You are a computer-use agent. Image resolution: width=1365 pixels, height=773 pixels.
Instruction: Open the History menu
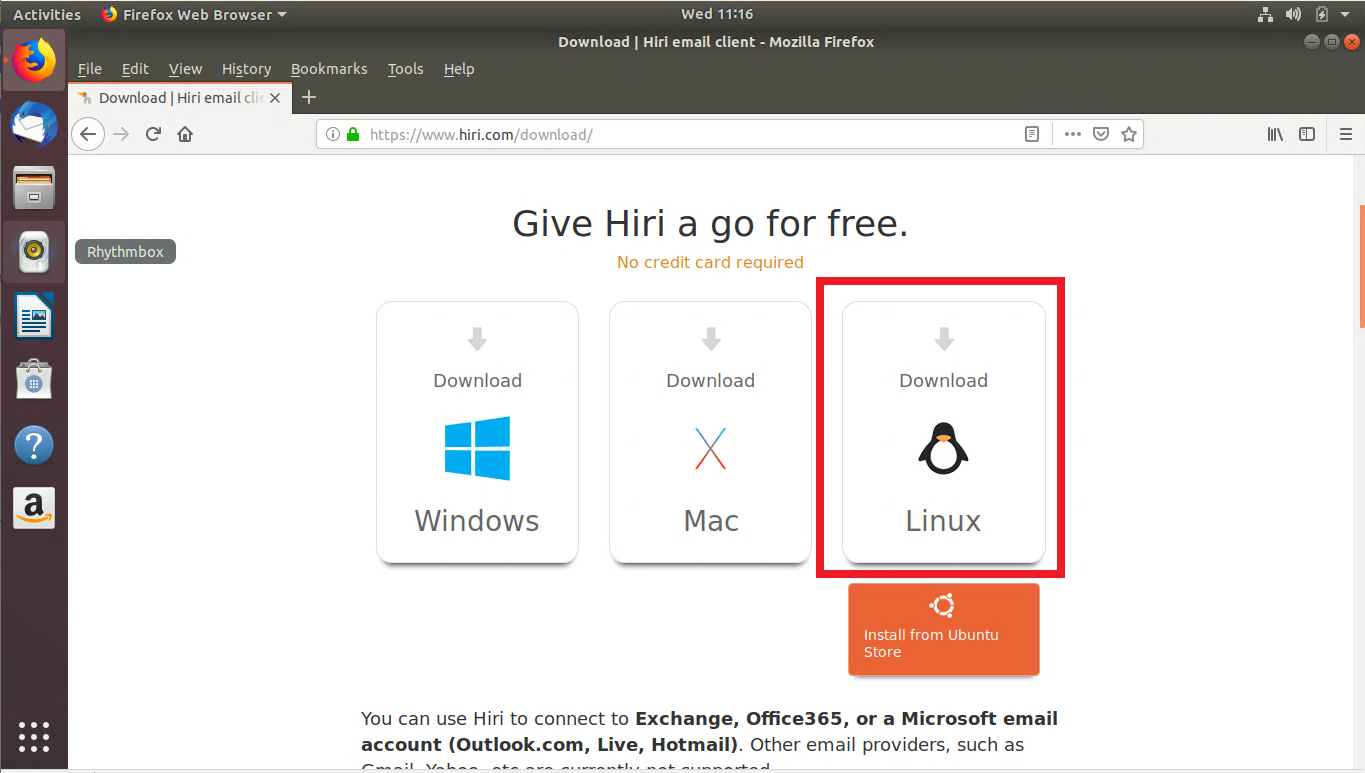pos(246,69)
